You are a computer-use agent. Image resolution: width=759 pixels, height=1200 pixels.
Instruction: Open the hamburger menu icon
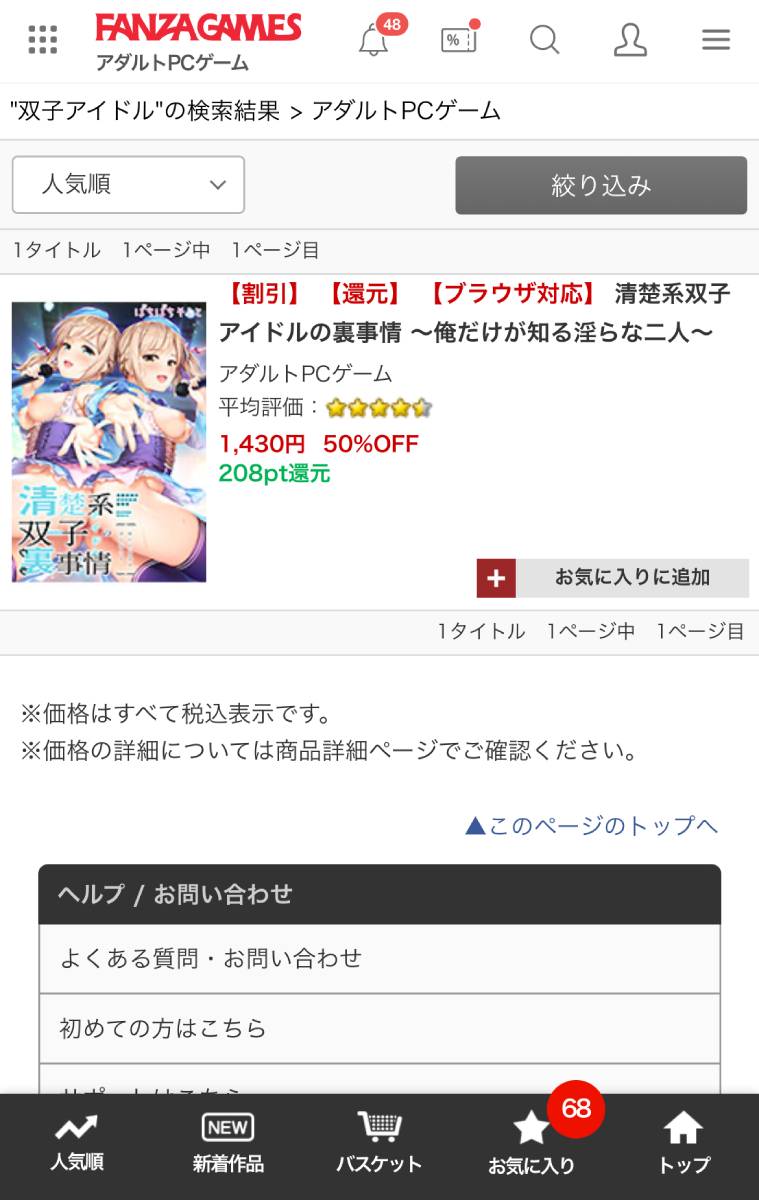[716, 40]
